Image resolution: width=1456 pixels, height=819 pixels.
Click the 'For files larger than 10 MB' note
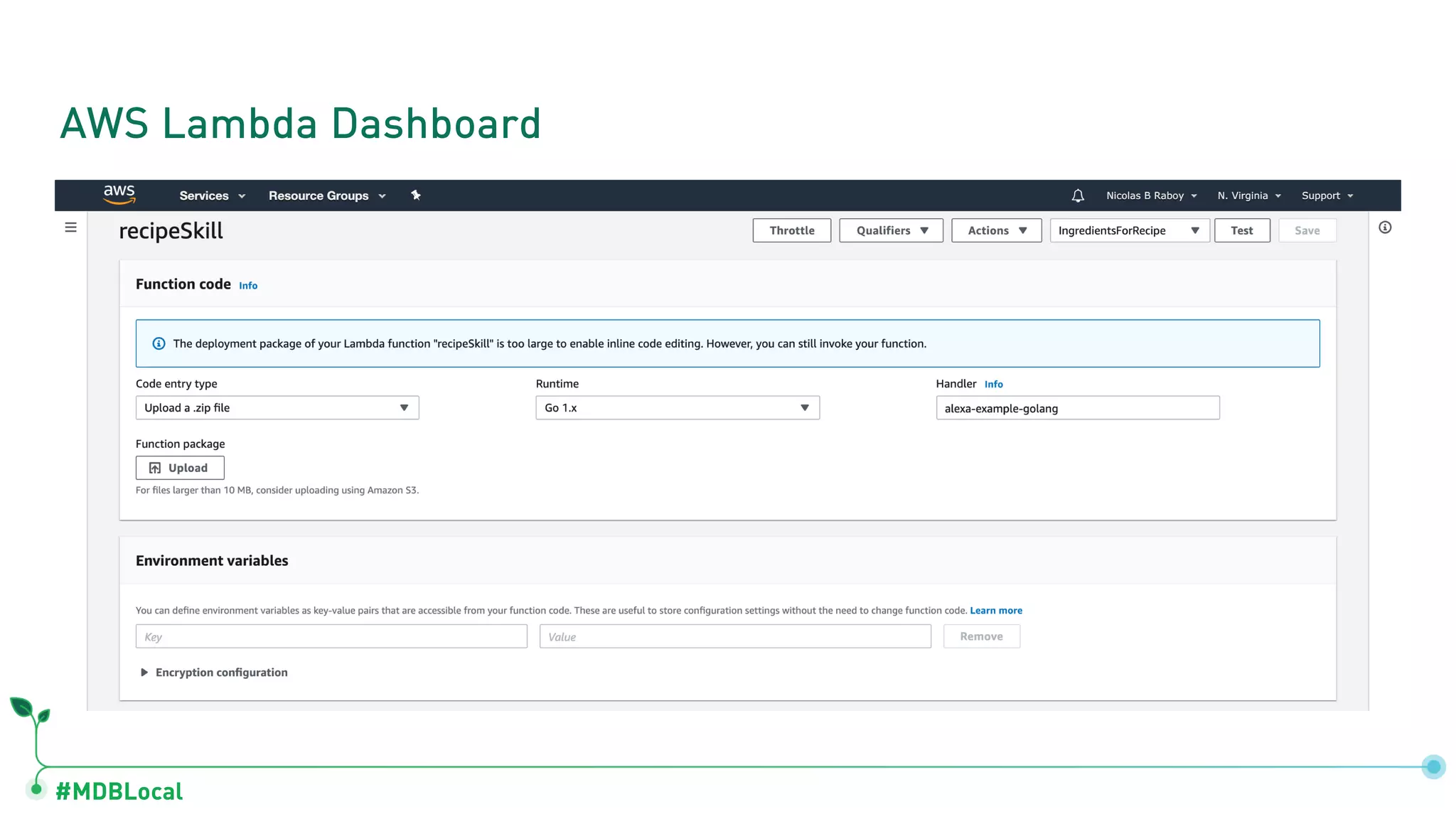click(x=277, y=491)
